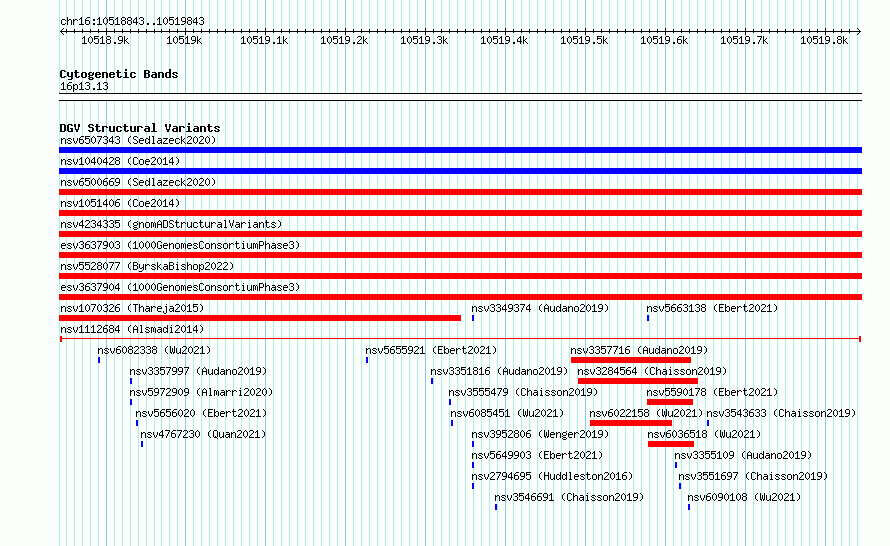Click the nsv1040428 (Coe2014) label

120,161
